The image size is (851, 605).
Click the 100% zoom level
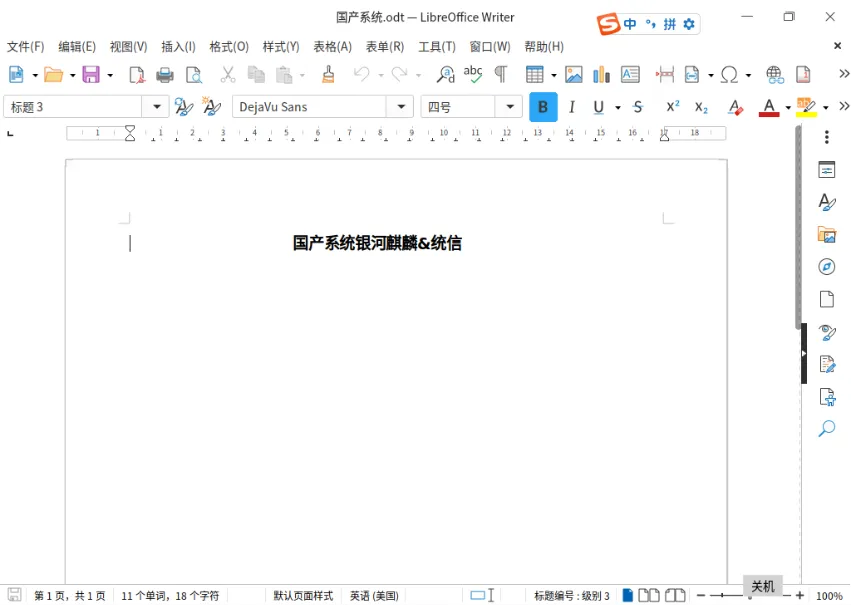[829, 596]
